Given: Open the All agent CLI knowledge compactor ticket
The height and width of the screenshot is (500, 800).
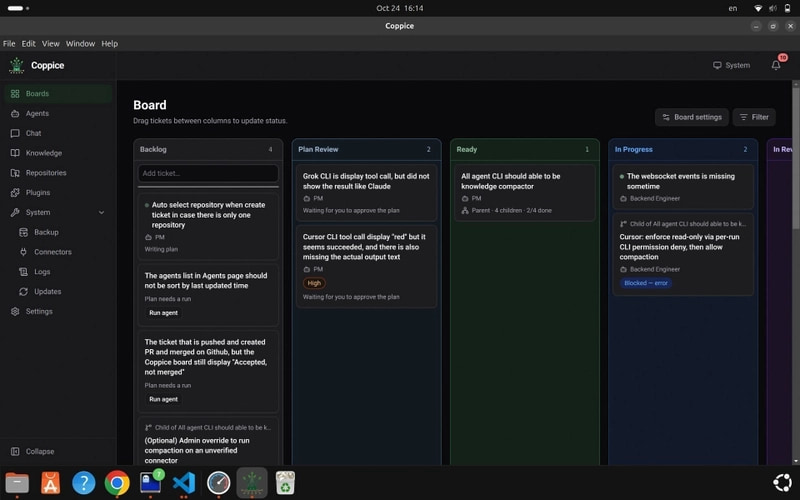Looking at the screenshot, I should click(525, 193).
